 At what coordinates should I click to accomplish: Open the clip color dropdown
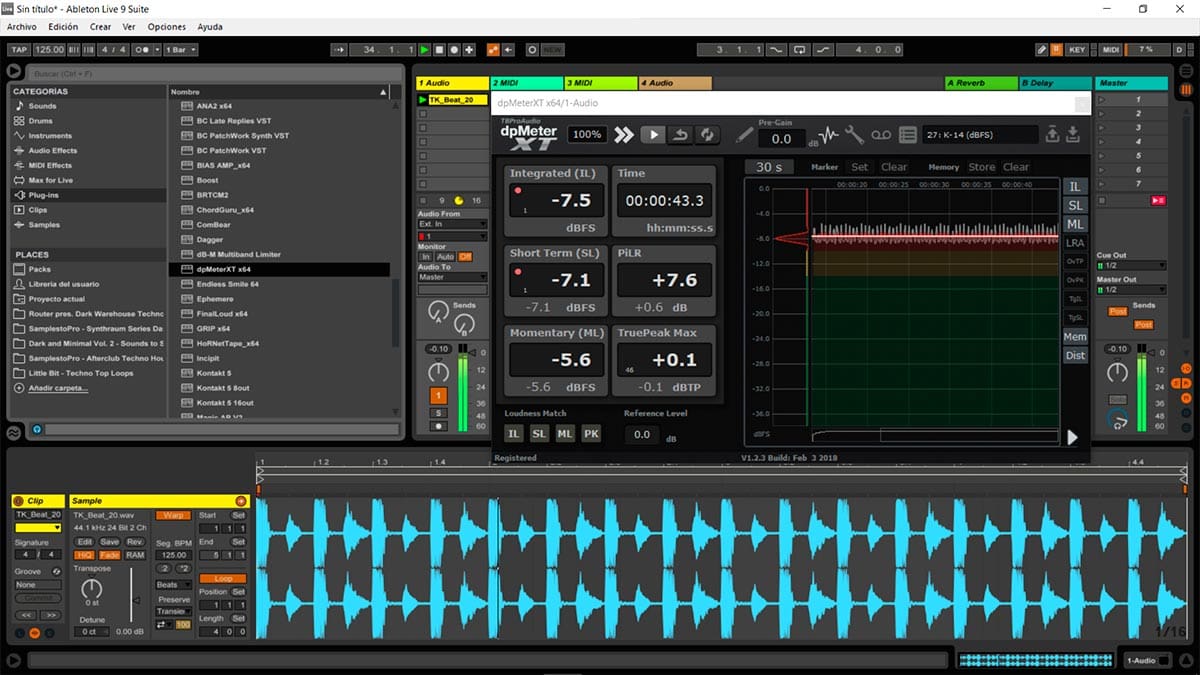pos(37,527)
